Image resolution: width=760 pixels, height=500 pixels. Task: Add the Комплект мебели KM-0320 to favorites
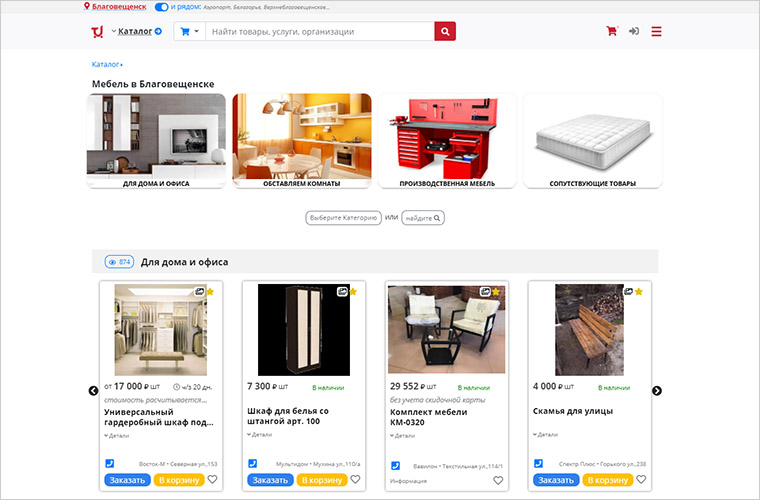pos(498,480)
